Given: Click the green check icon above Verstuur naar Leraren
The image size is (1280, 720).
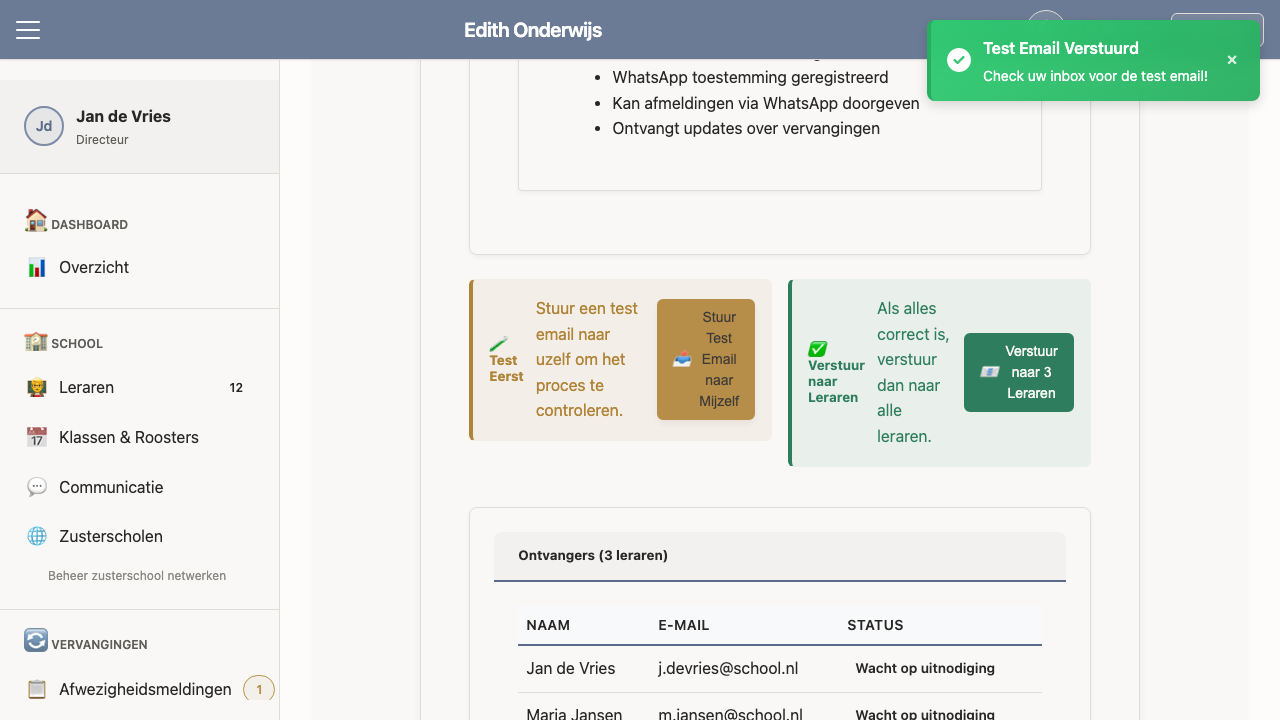Looking at the screenshot, I should pyautogui.click(x=818, y=349).
